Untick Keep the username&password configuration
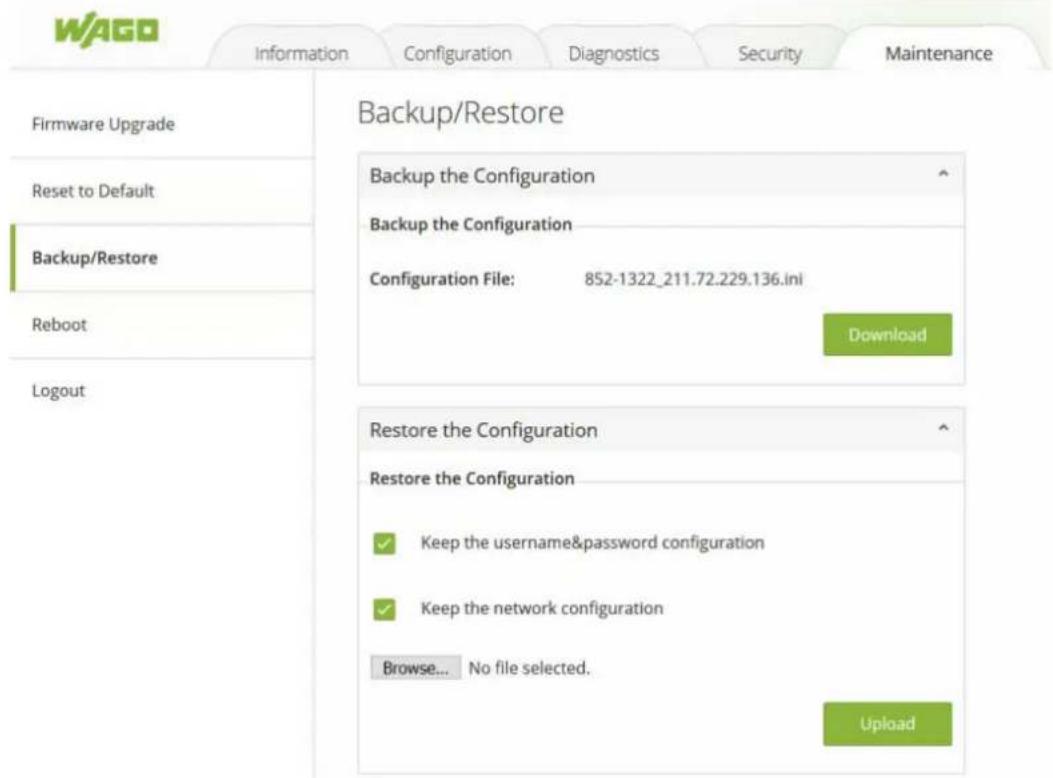Screen dimensions: 1053x778 pos(384,543)
